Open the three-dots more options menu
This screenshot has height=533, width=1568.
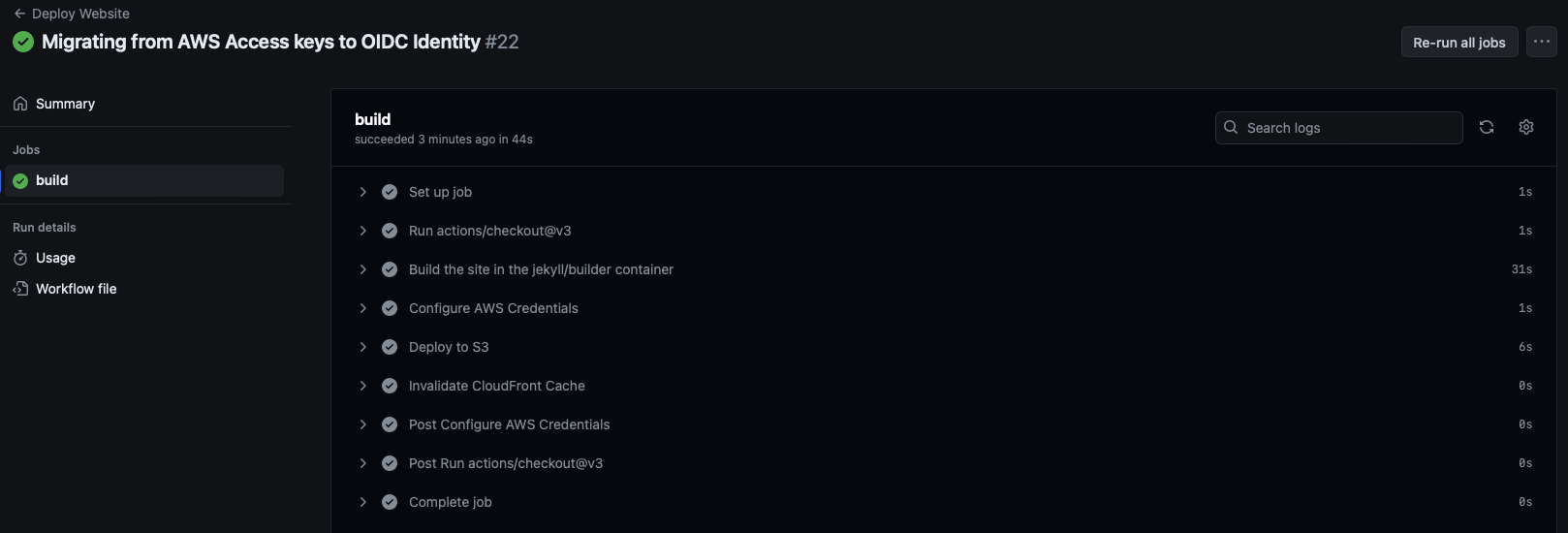tap(1542, 42)
